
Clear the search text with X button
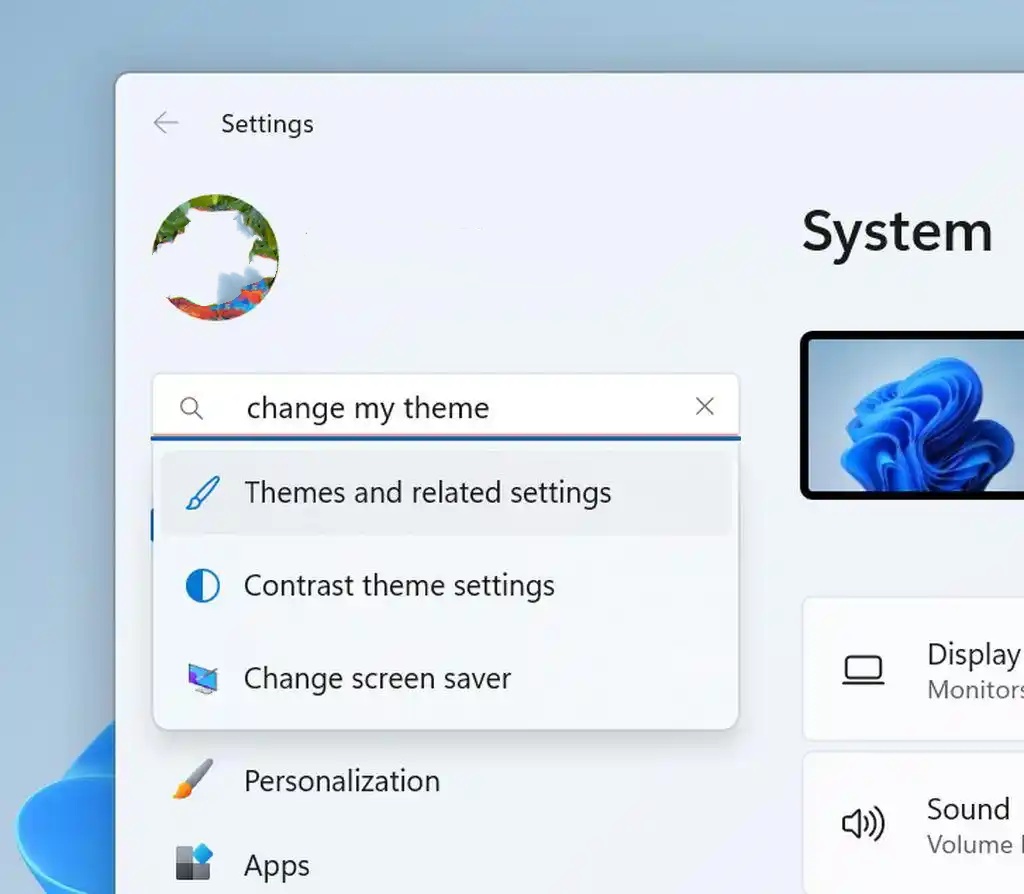[x=705, y=406]
